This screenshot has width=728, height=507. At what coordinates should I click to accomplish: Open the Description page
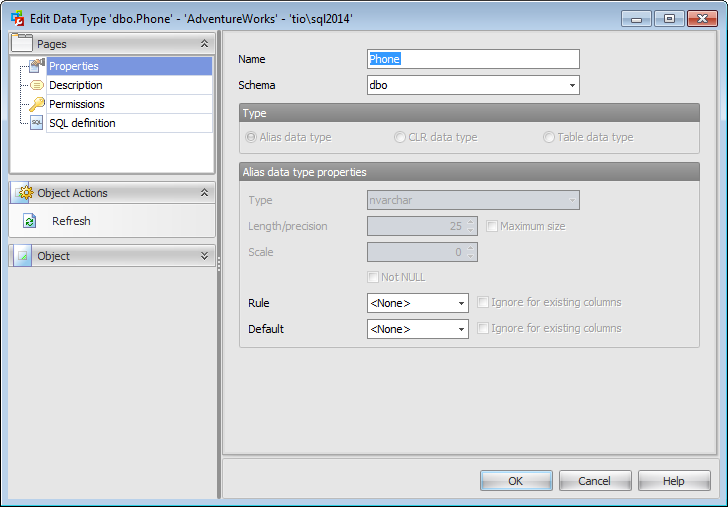[x=76, y=86]
